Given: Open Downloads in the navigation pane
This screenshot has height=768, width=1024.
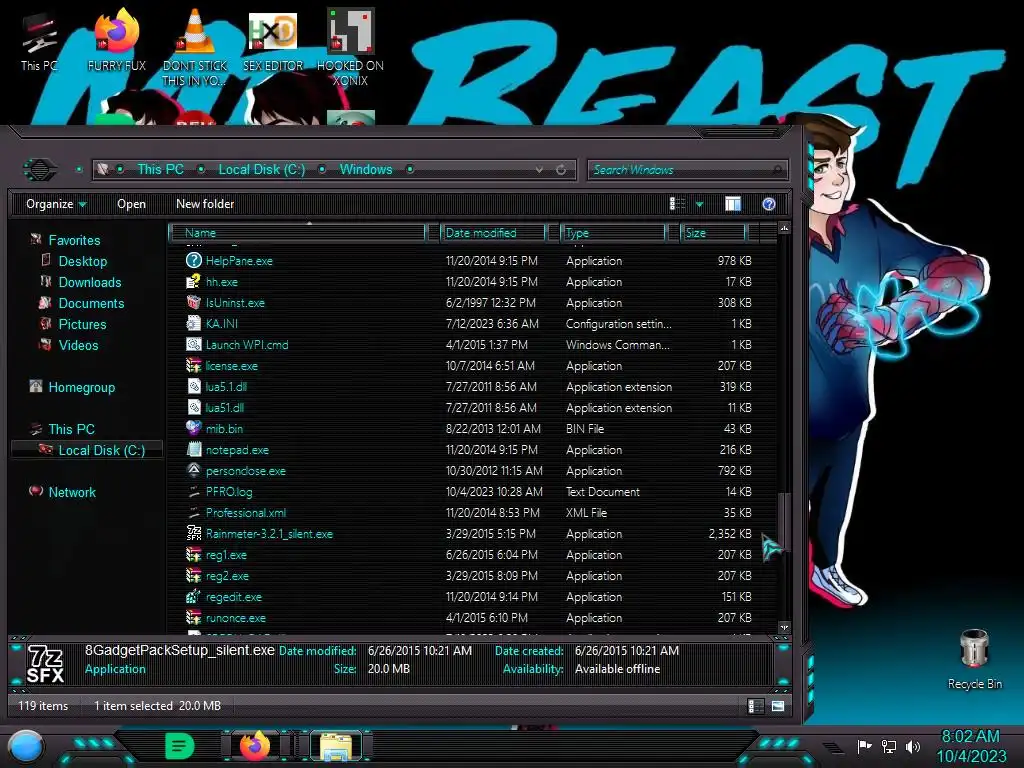Looking at the screenshot, I should click(x=90, y=282).
